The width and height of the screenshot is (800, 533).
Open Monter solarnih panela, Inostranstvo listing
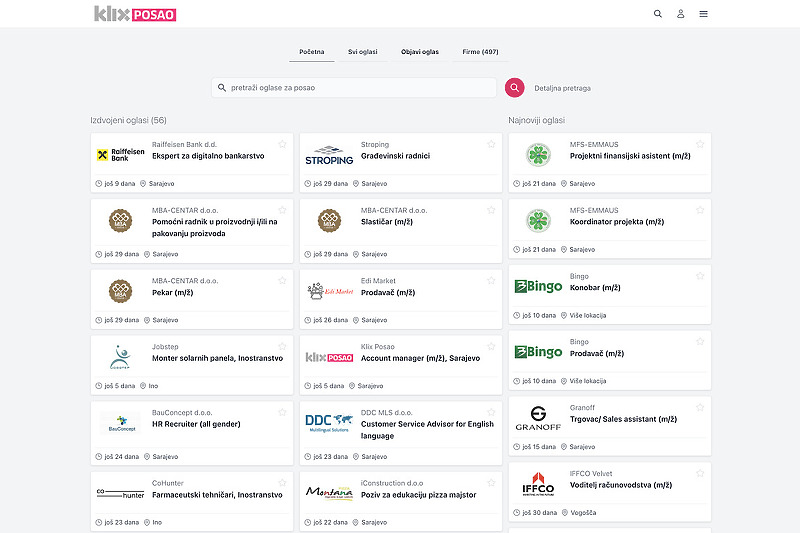(217, 359)
